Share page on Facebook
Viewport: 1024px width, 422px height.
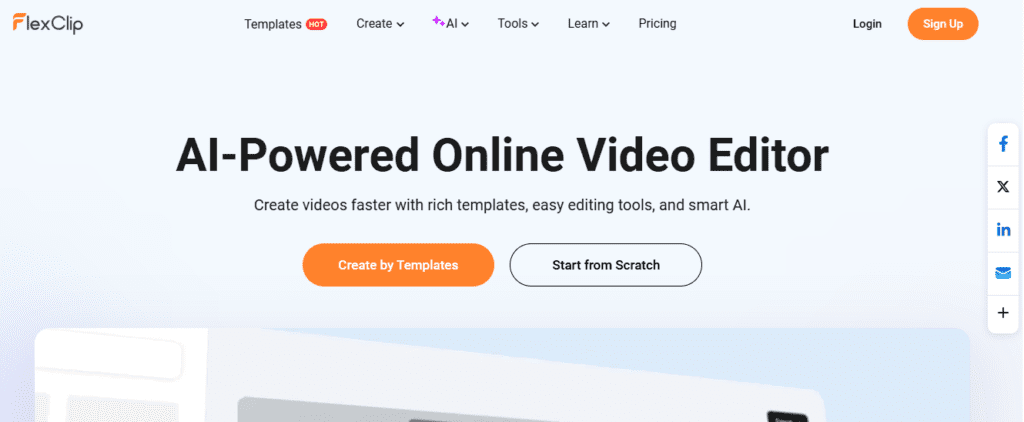(1003, 144)
